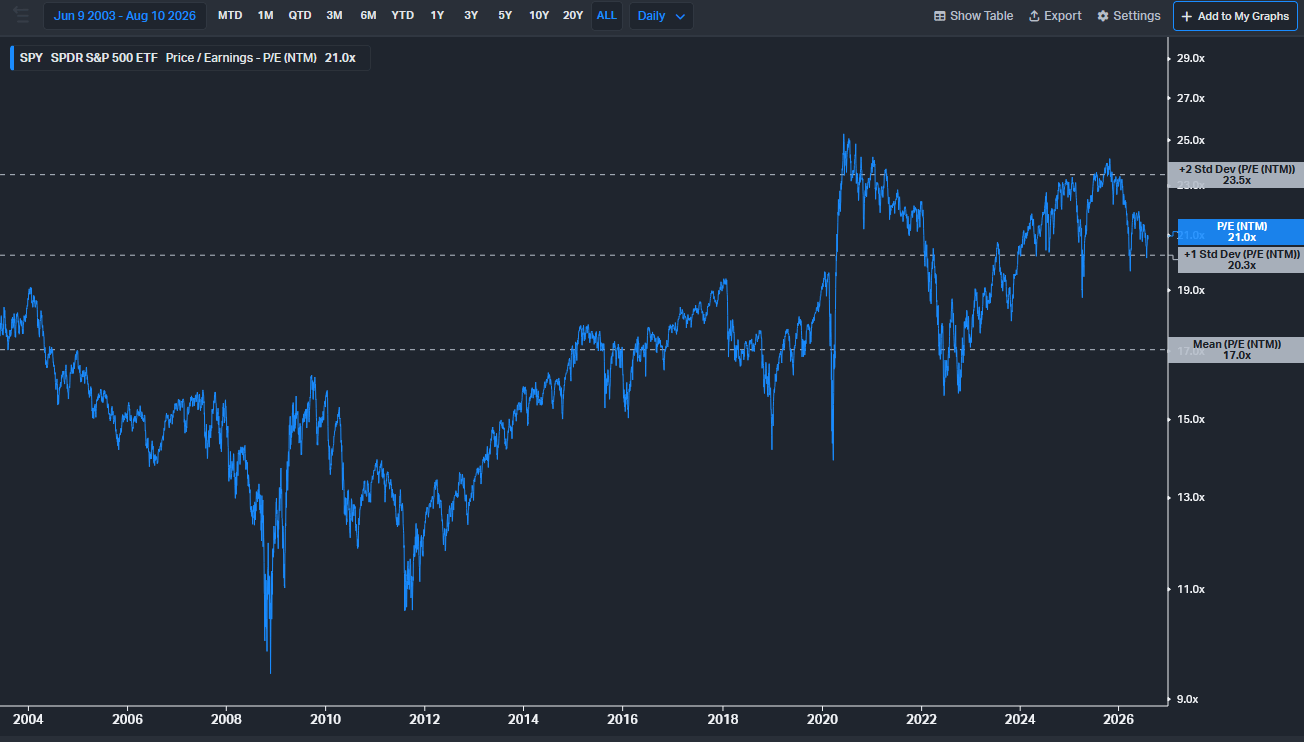Click the 2014 label on the time axis
Viewport: 1304px width, 742px height.
[x=524, y=719]
